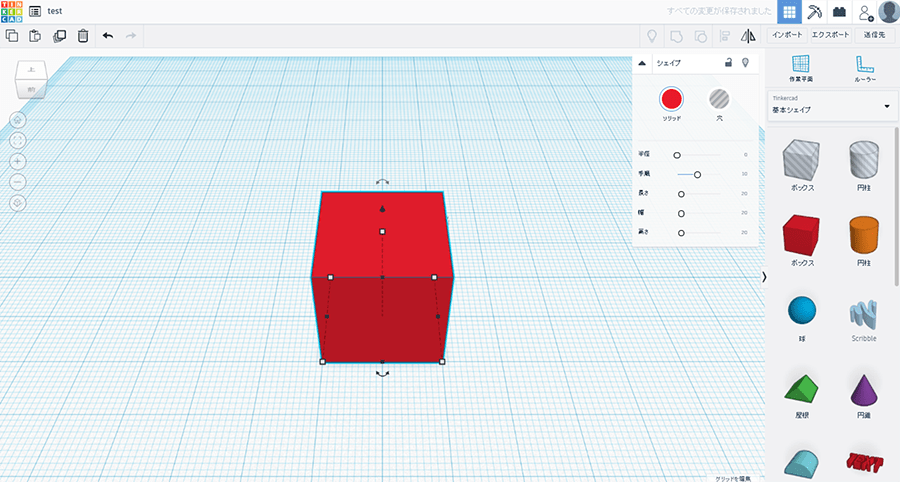Click the 手順 slider handle

[697, 174]
